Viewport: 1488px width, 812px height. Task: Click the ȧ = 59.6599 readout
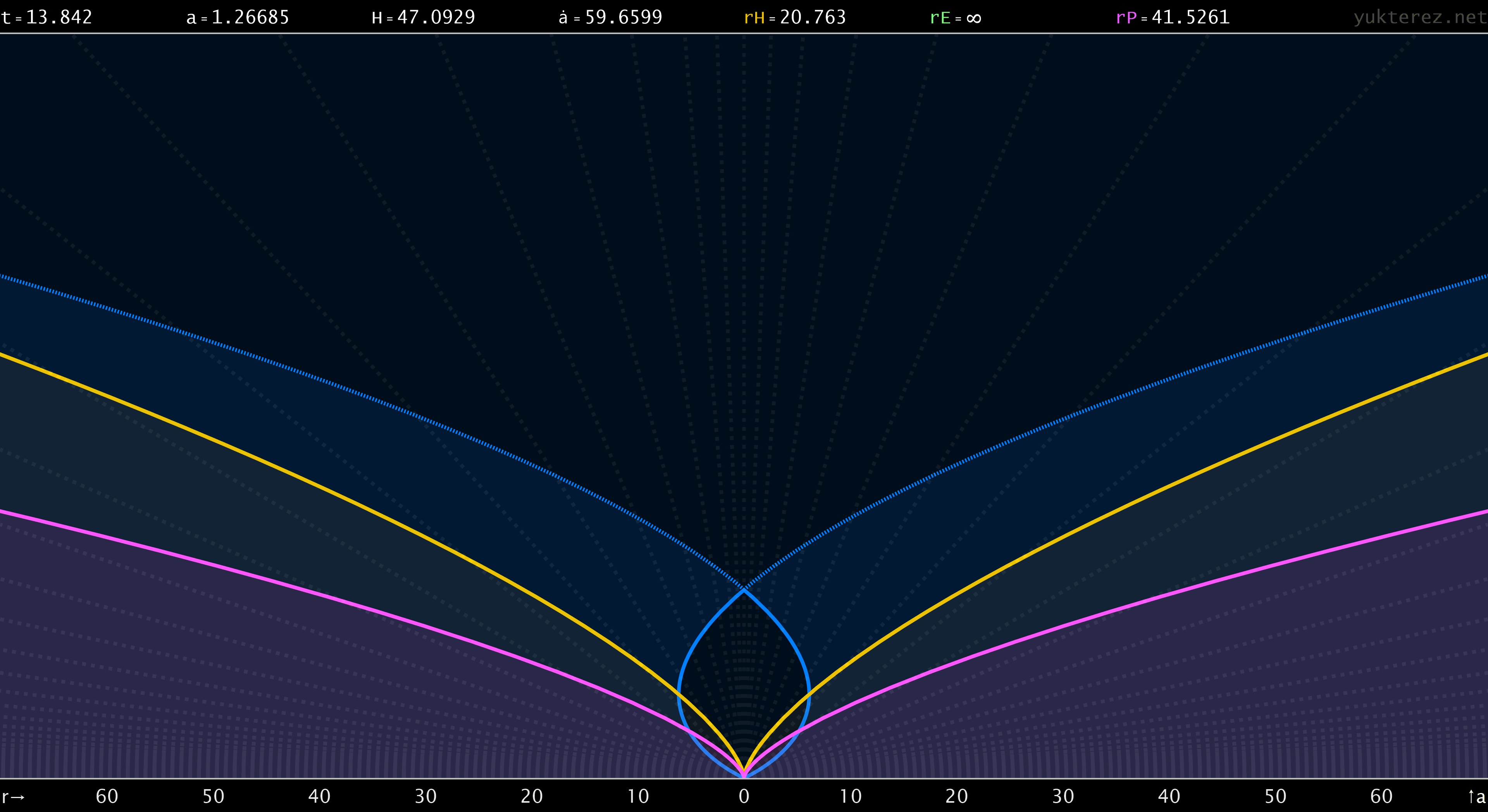[x=611, y=17]
